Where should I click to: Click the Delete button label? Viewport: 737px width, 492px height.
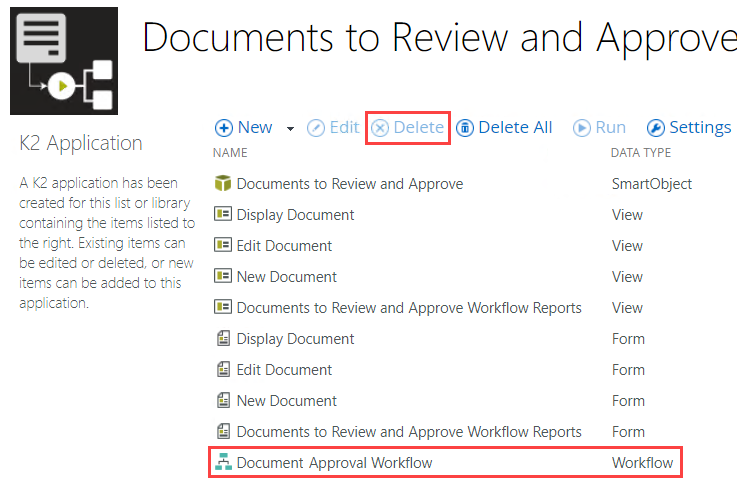418,127
